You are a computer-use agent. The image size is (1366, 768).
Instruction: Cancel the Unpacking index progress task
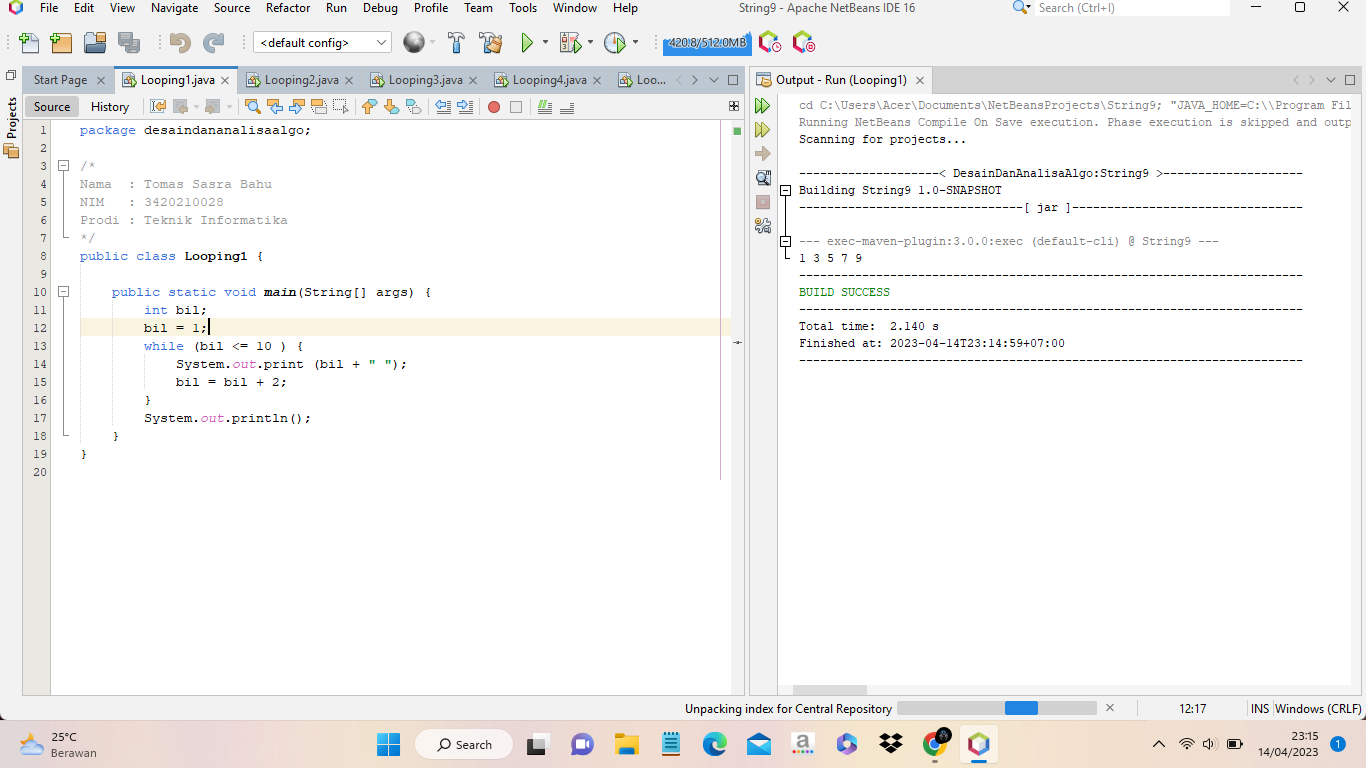pyautogui.click(x=1110, y=708)
